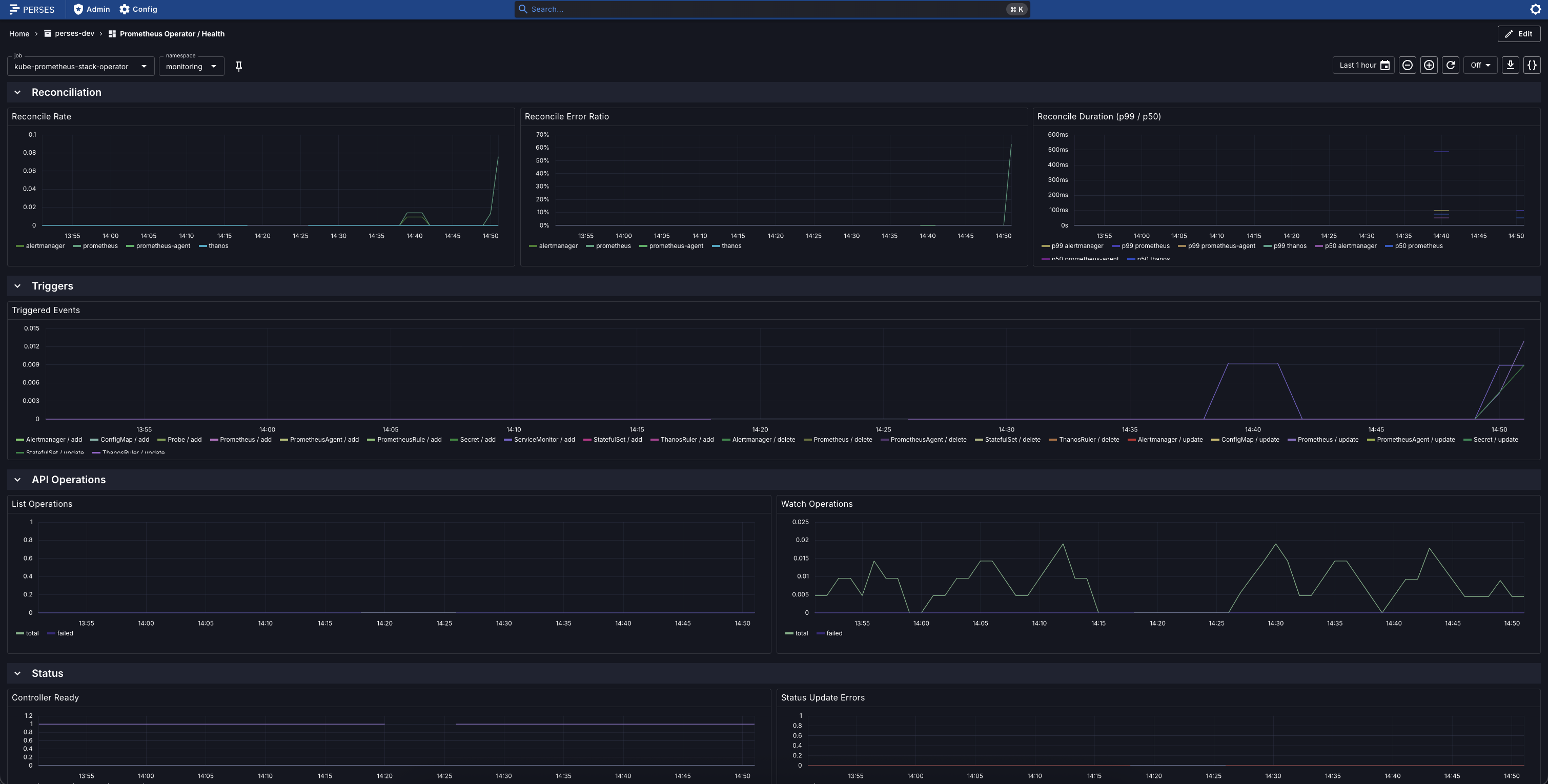The height and width of the screenshot is (784, 1548).
Task: Open the Config gear menu
Action: pos(138,9)
